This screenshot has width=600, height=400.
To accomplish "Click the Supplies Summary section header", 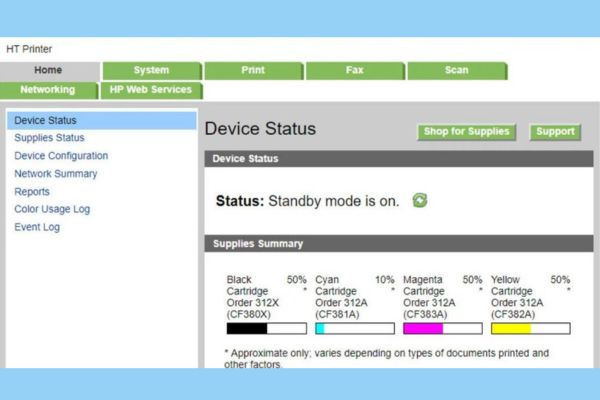I will 399,244.
